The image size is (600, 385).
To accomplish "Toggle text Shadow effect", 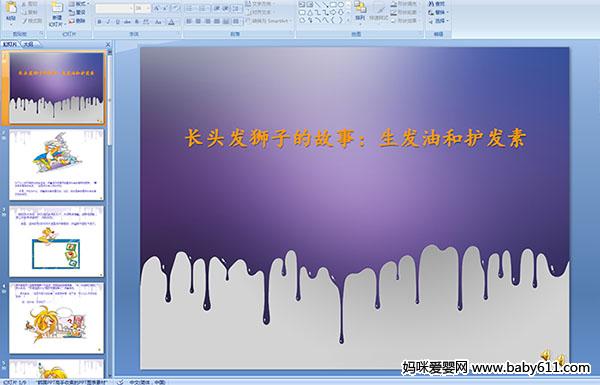I will [137, 22].
